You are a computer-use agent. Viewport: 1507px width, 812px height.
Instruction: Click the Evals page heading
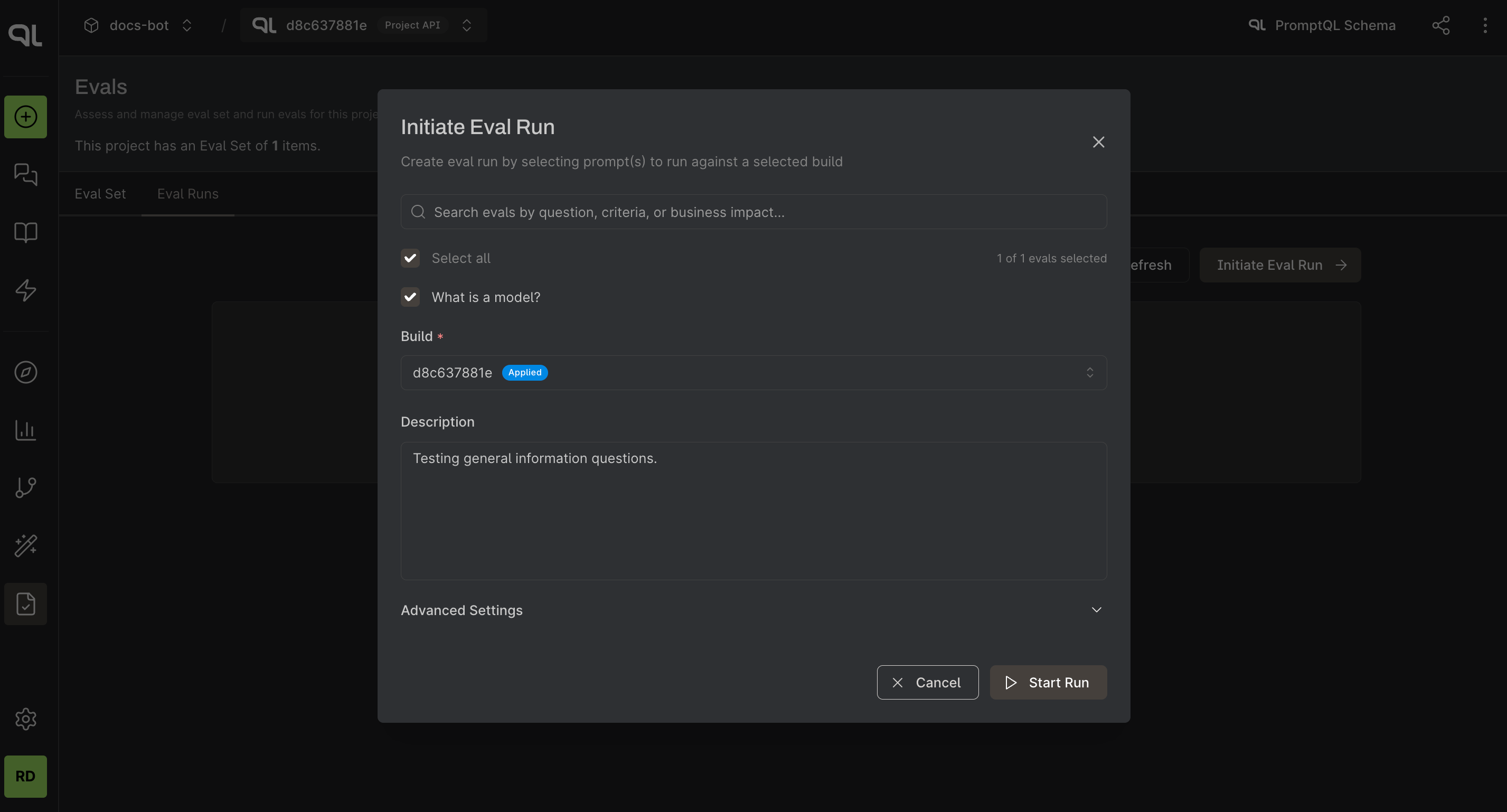click(101, 87)
